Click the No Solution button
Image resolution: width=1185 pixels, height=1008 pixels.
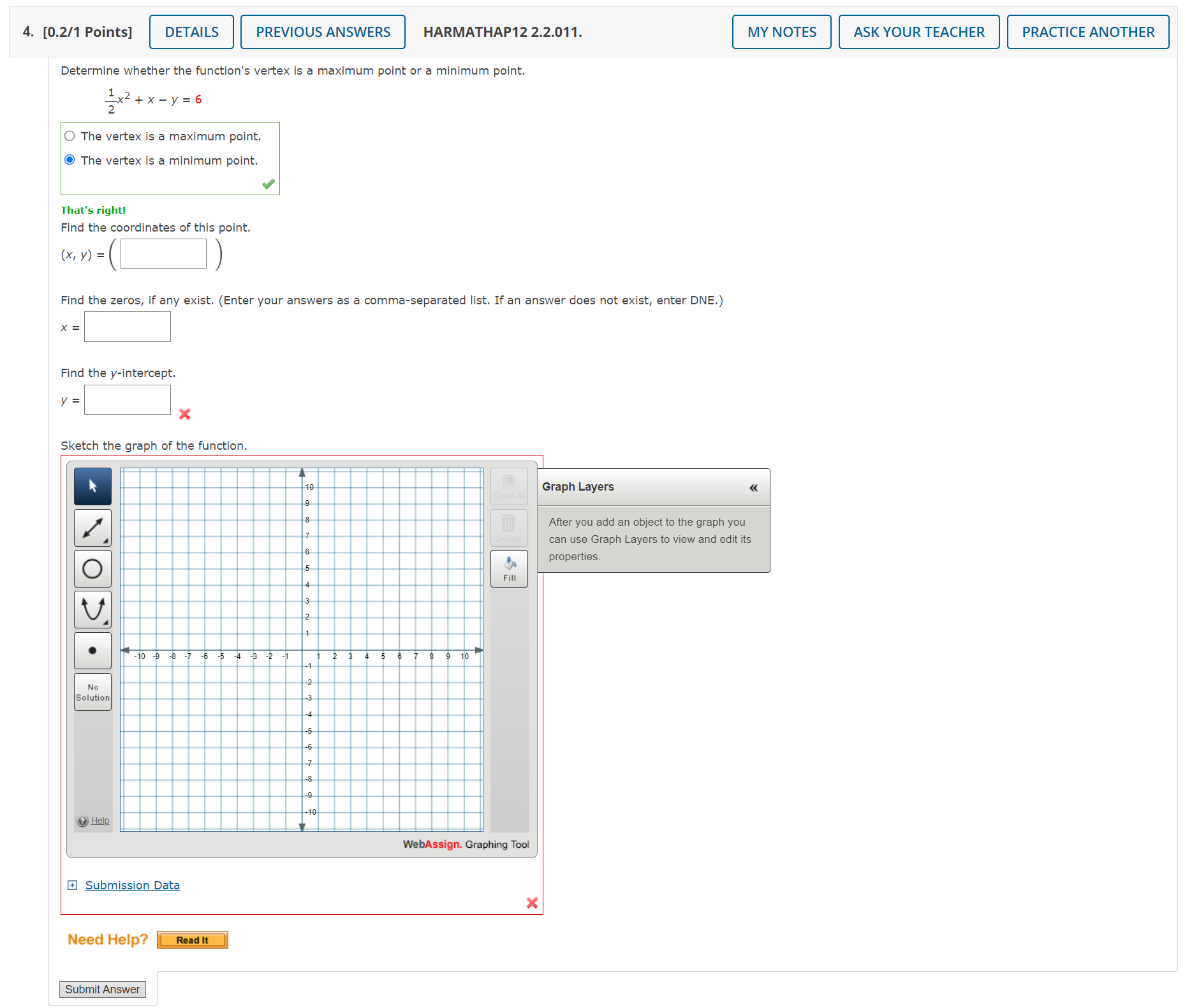92,692
